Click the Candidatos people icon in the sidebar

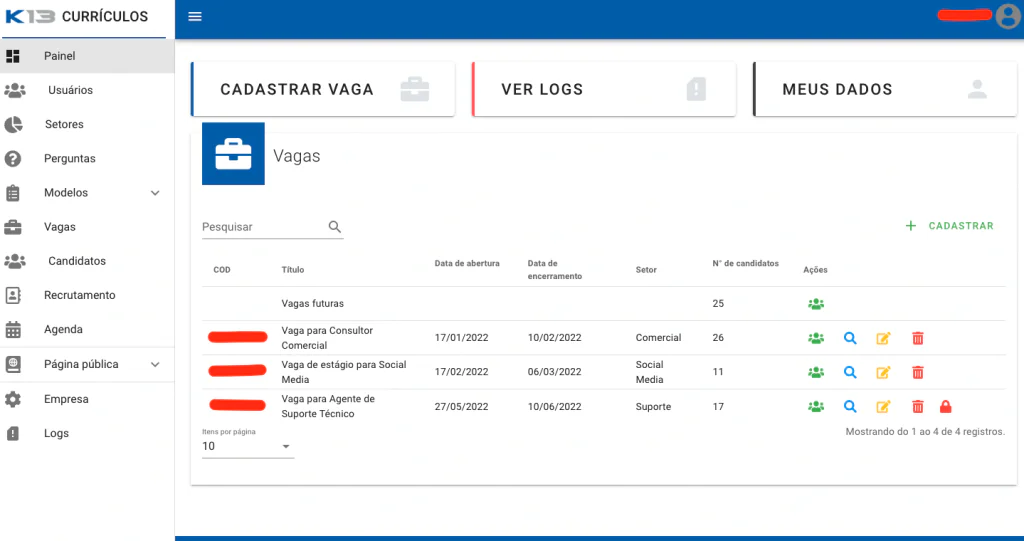14,261
